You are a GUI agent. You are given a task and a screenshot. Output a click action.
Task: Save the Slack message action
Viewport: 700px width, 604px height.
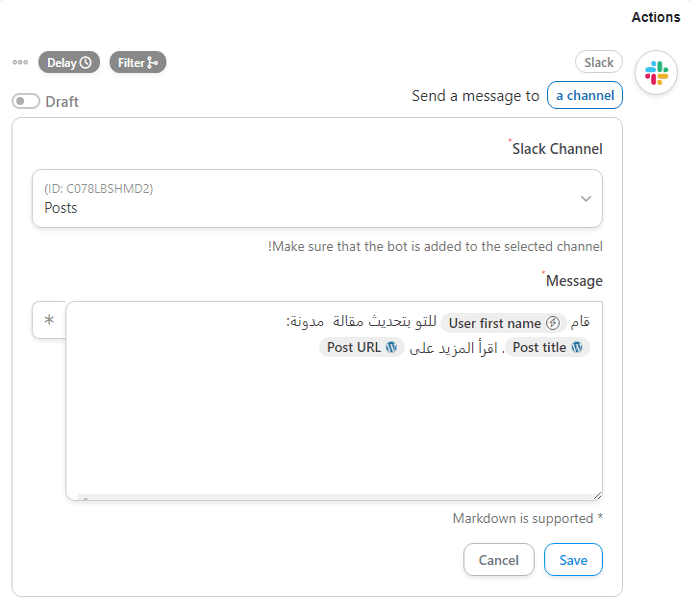(x=573, y=560)
